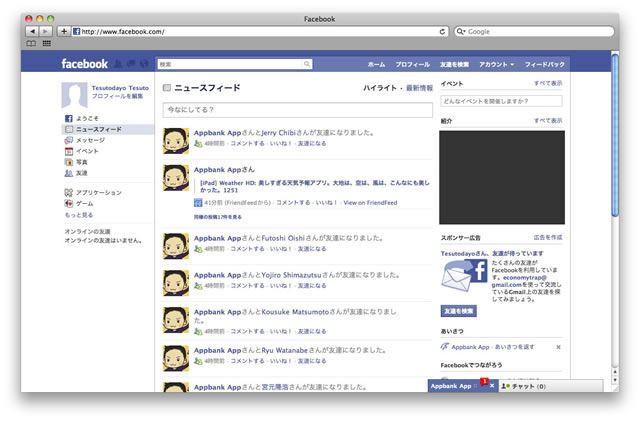Click the dark 紹介 video thumbnail

coord(502,177)
